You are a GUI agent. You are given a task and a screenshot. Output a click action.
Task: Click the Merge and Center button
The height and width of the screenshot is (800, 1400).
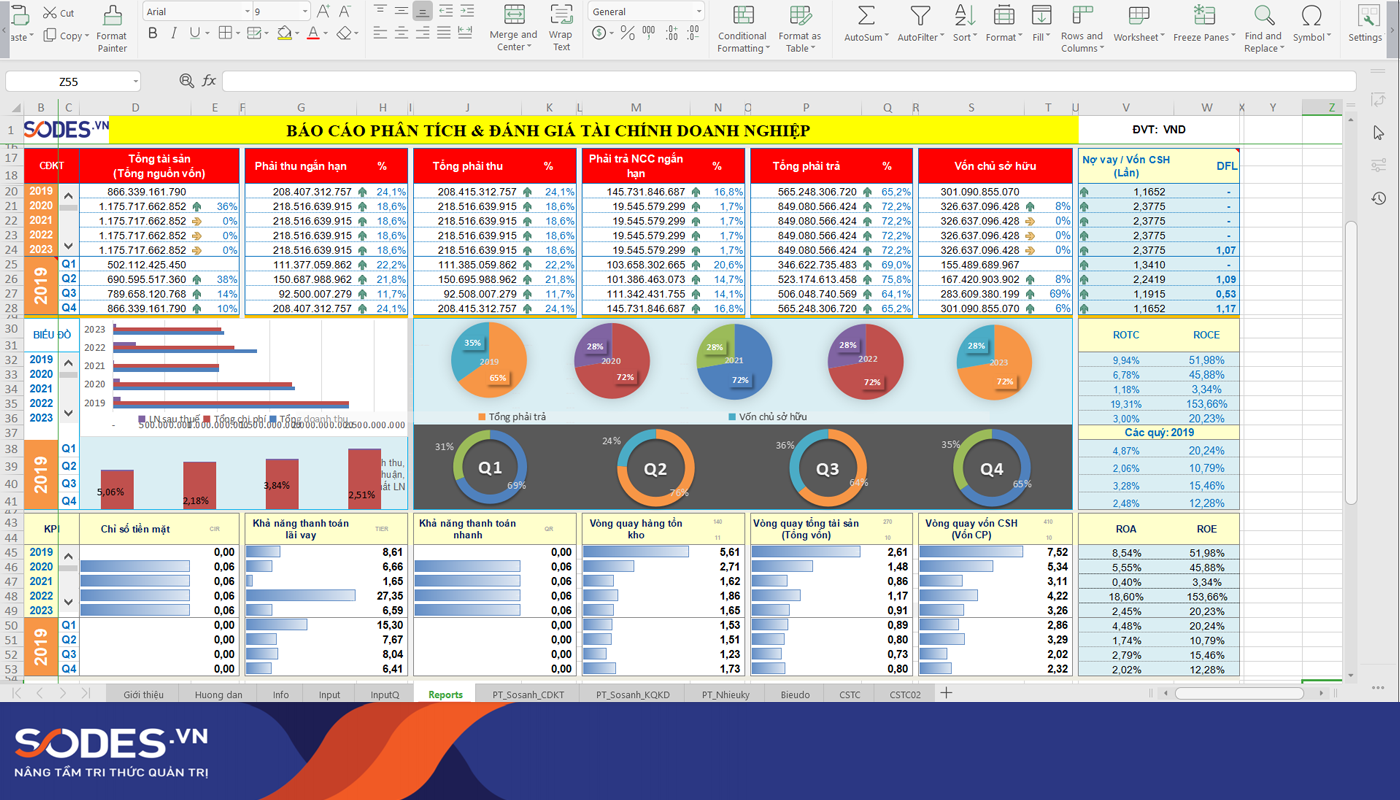pyautogui.click(x=513, y=26)
